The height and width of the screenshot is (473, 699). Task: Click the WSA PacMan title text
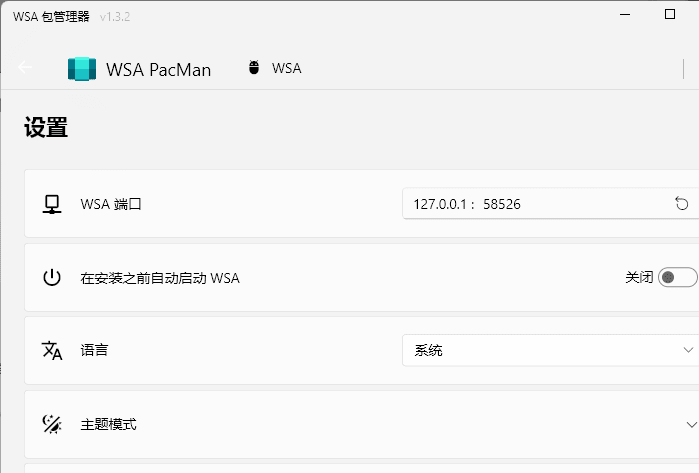click(x=159, y=70)
